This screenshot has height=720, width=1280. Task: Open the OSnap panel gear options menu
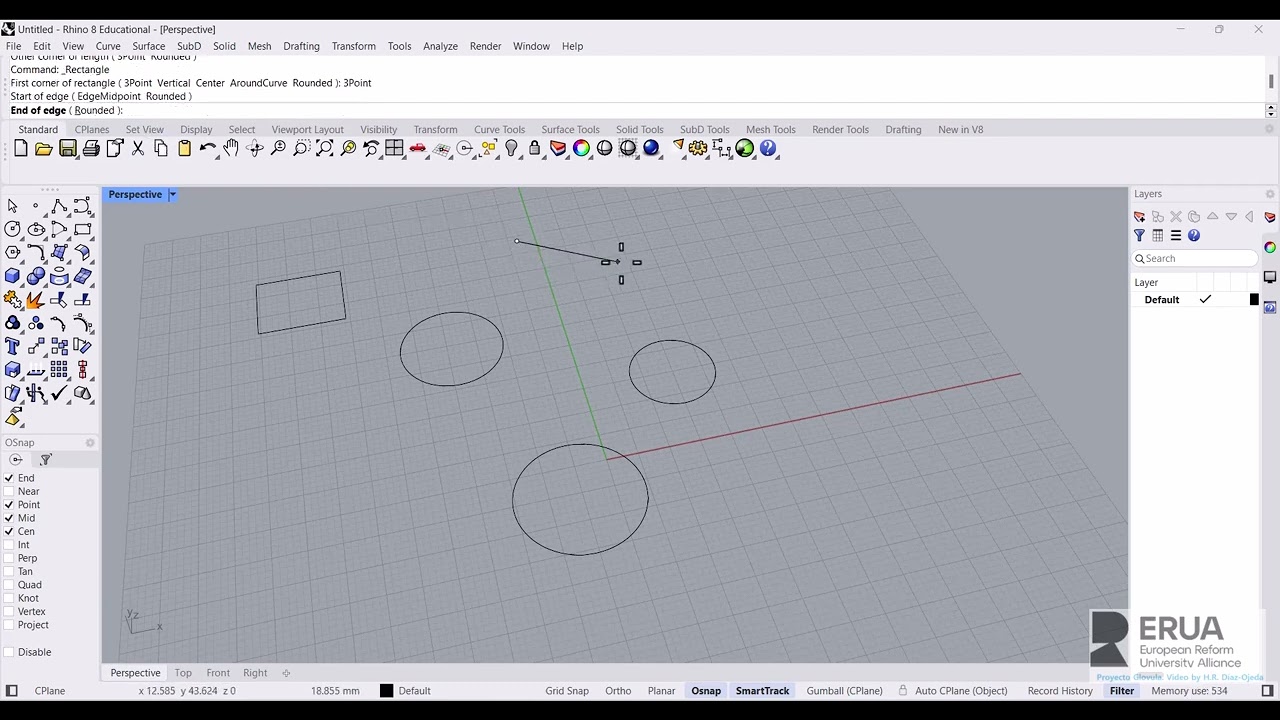90,443
